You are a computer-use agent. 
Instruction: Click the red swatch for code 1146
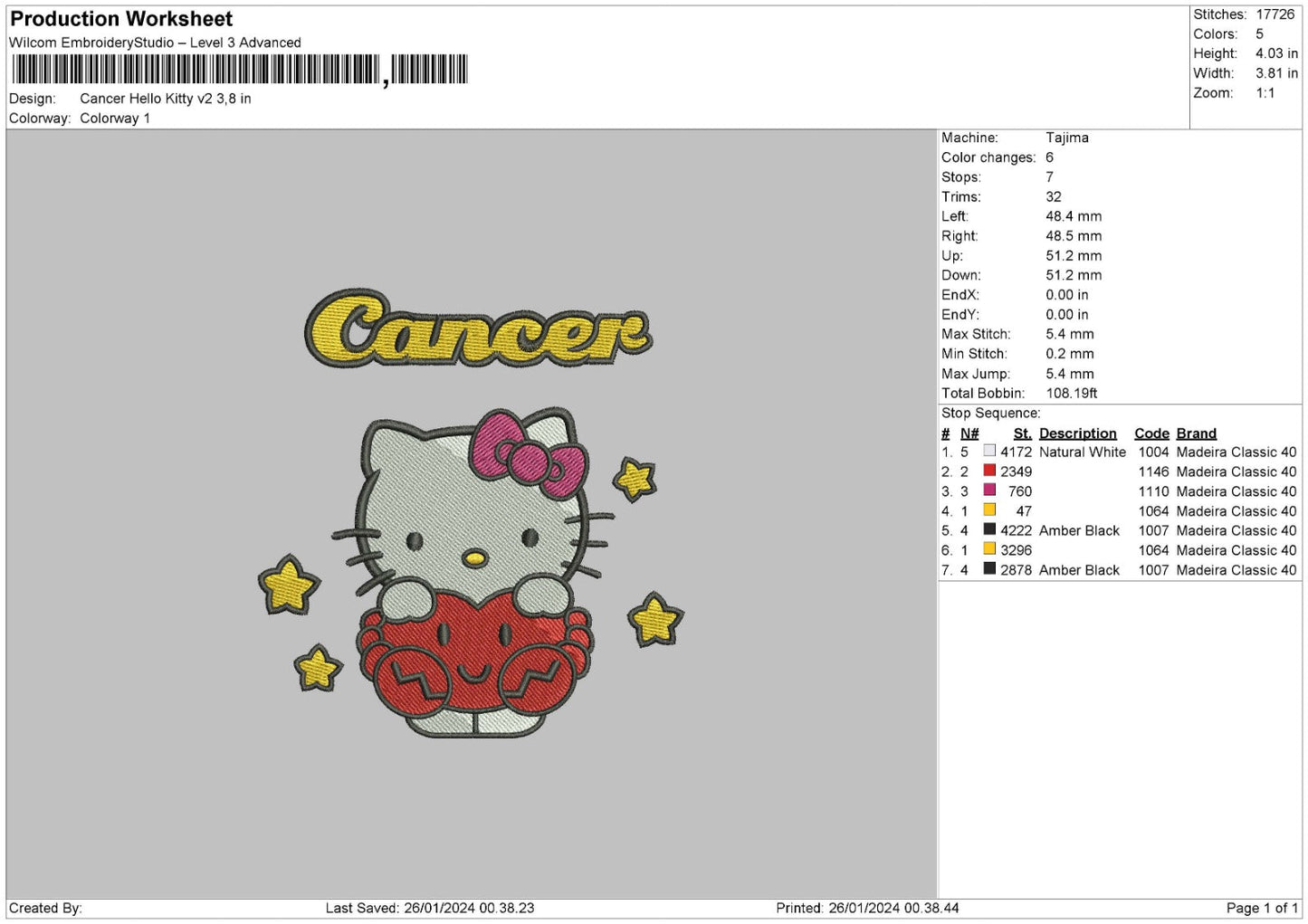(x=989, y=471)
